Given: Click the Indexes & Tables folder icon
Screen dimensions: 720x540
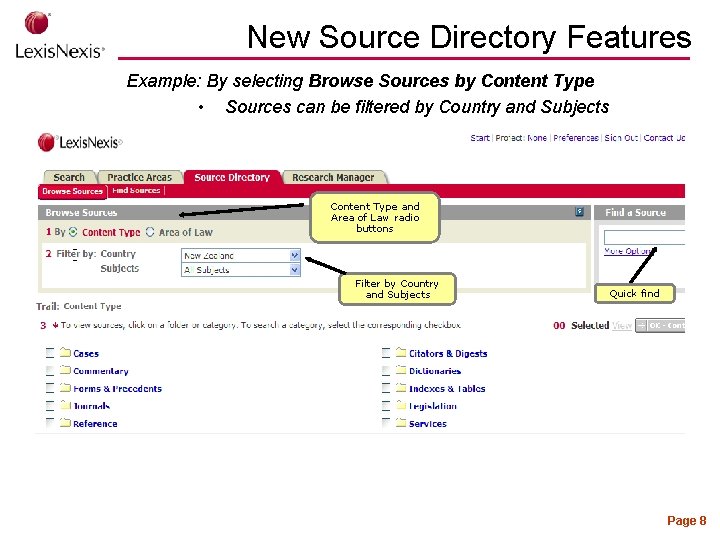Looking at the screenshot, I should 401,388.
